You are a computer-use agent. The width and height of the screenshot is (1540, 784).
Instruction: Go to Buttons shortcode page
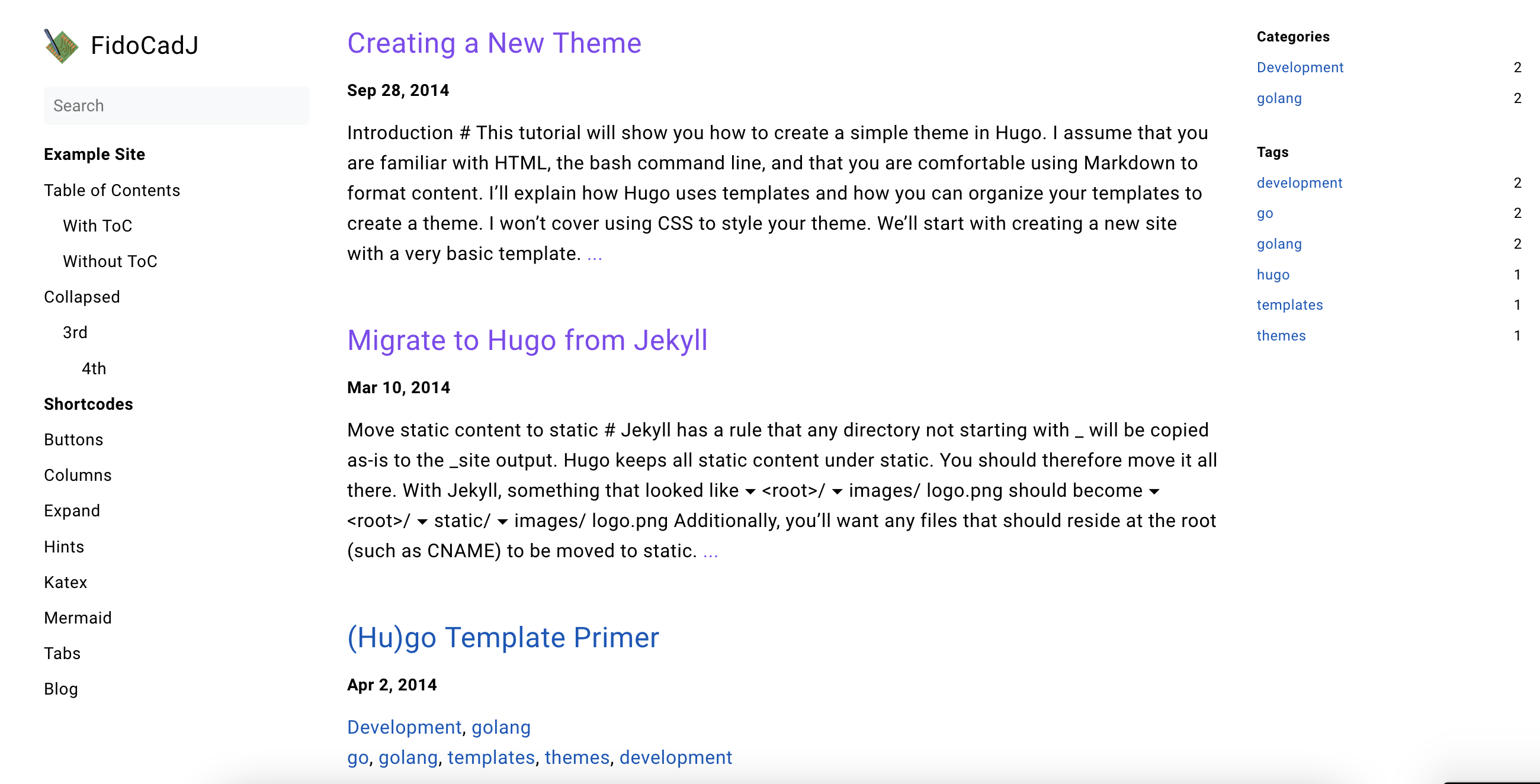(73, 440)
